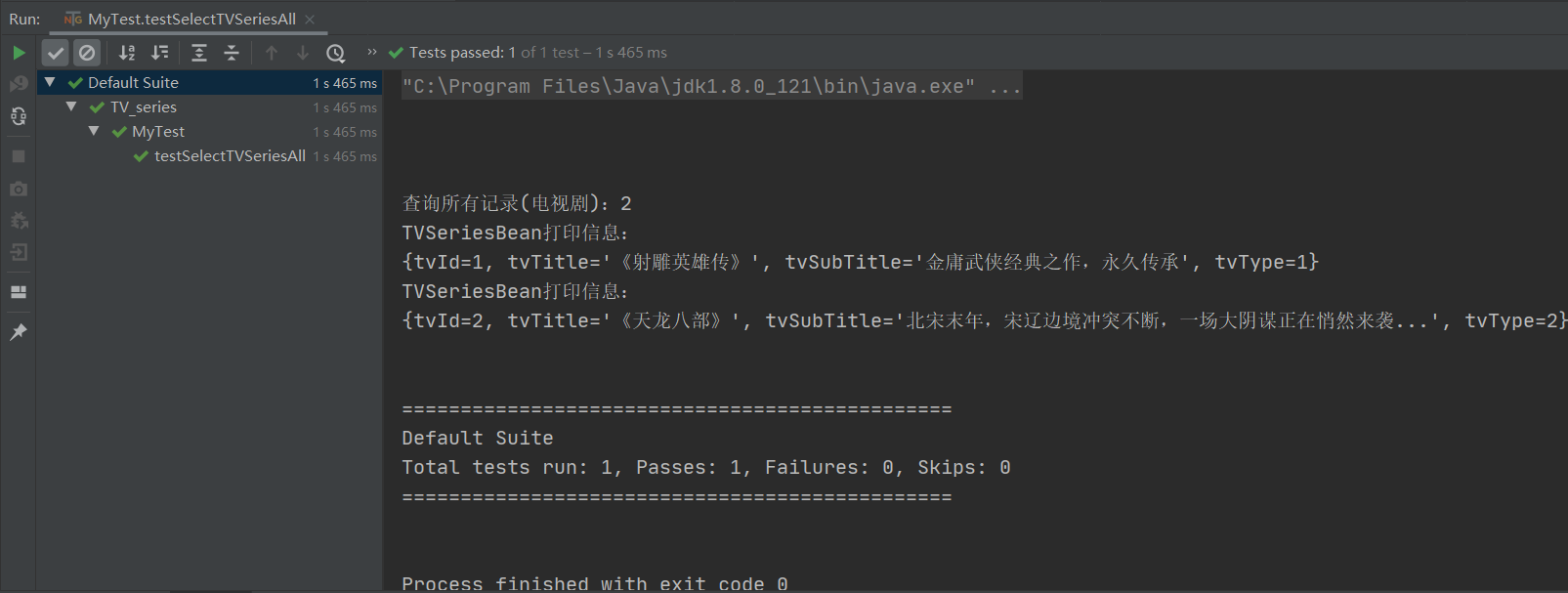Show more toolbar actions via the chevron
Image resolution: width=1568 pixels, height=593 pixels.
pyautogui.click(x=371, y=52)
